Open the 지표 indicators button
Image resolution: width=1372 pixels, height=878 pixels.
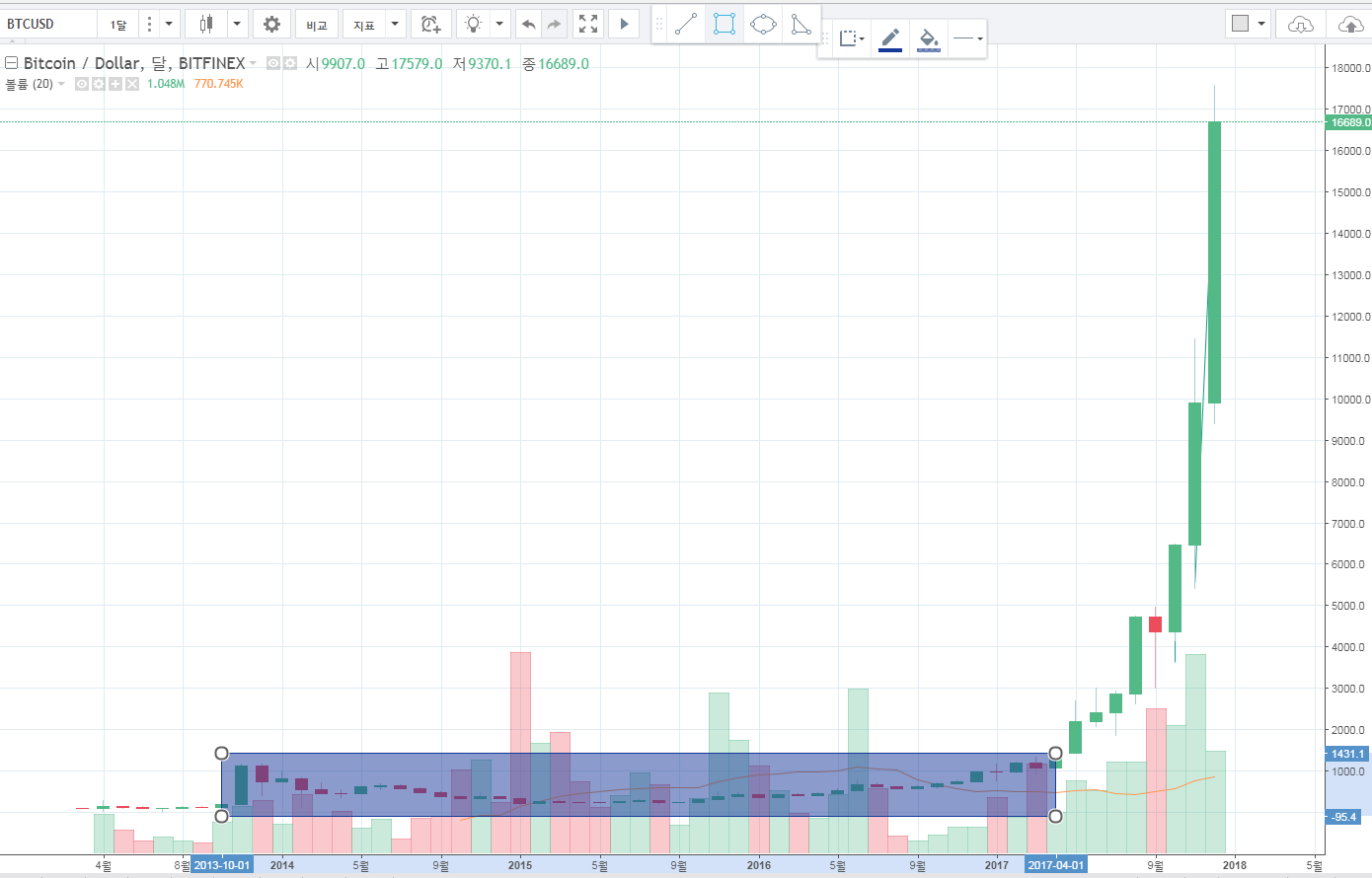[363, 24]
